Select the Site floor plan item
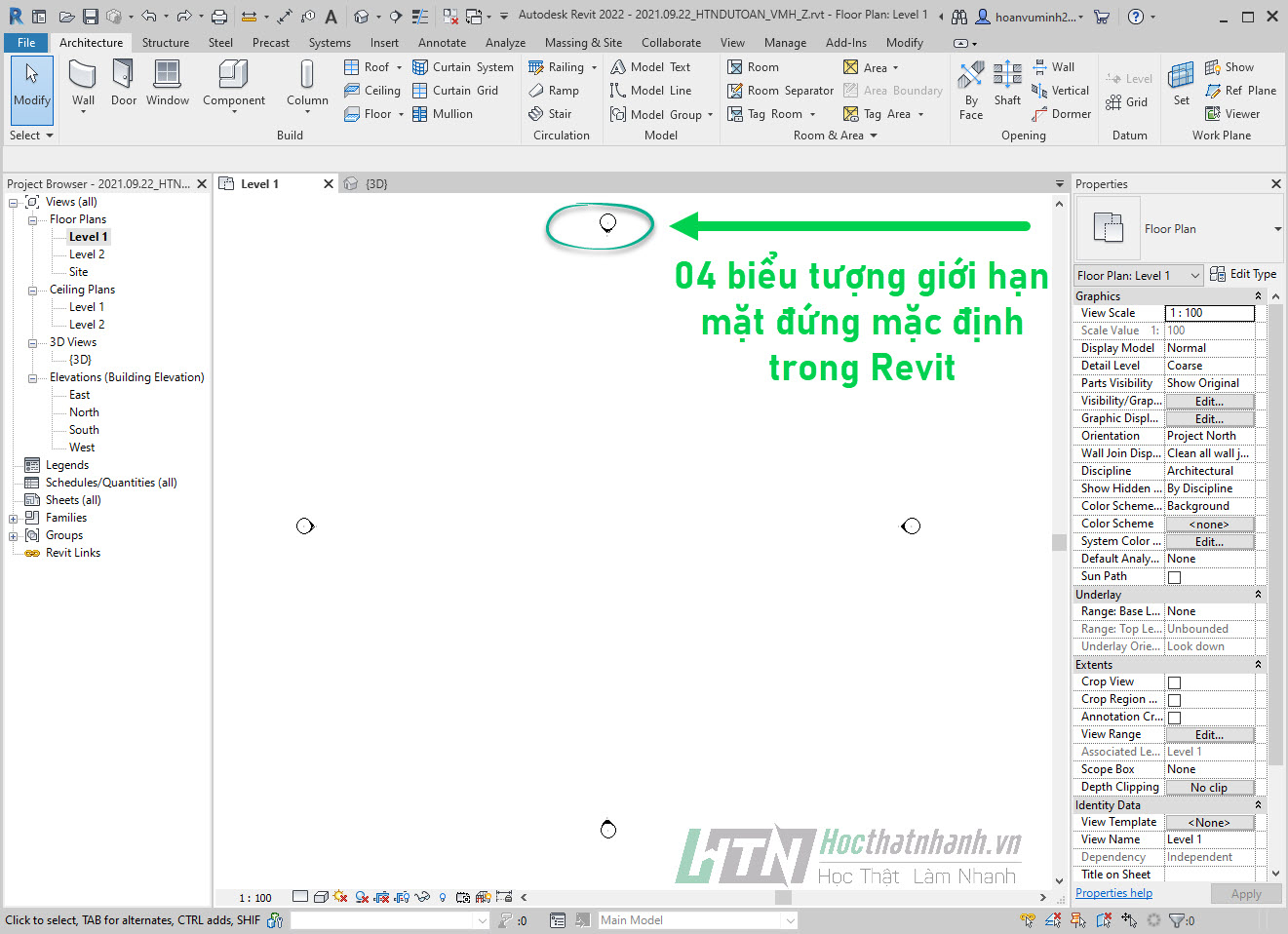Viewport: 1288px width, 934px height. pos(79,272)
